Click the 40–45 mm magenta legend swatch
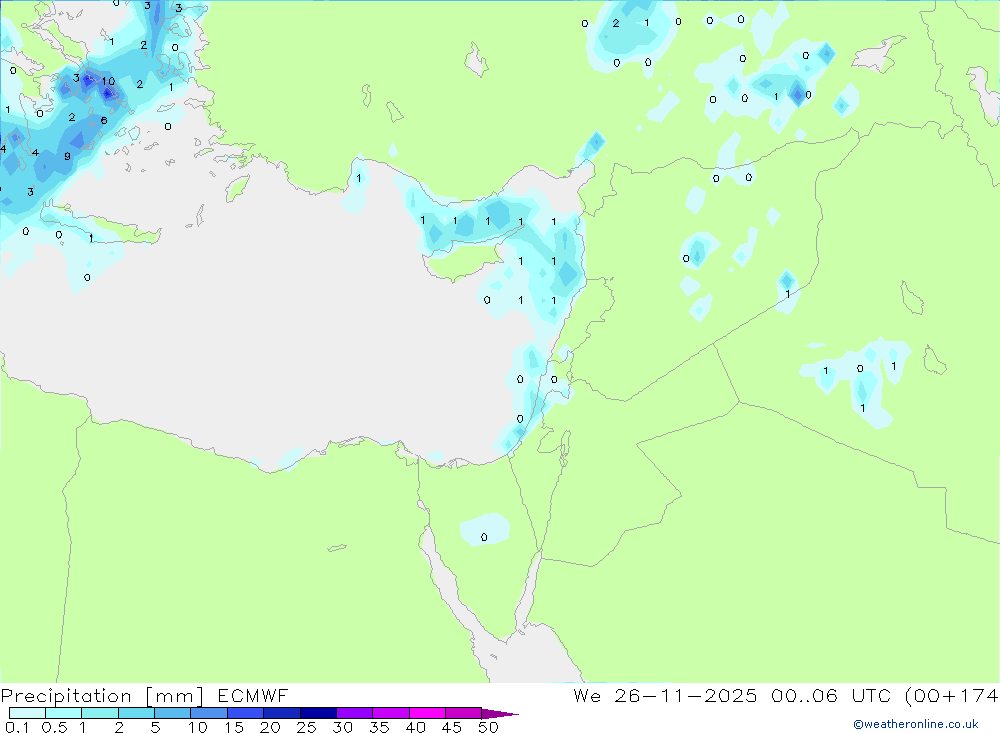 coord(427,713)
